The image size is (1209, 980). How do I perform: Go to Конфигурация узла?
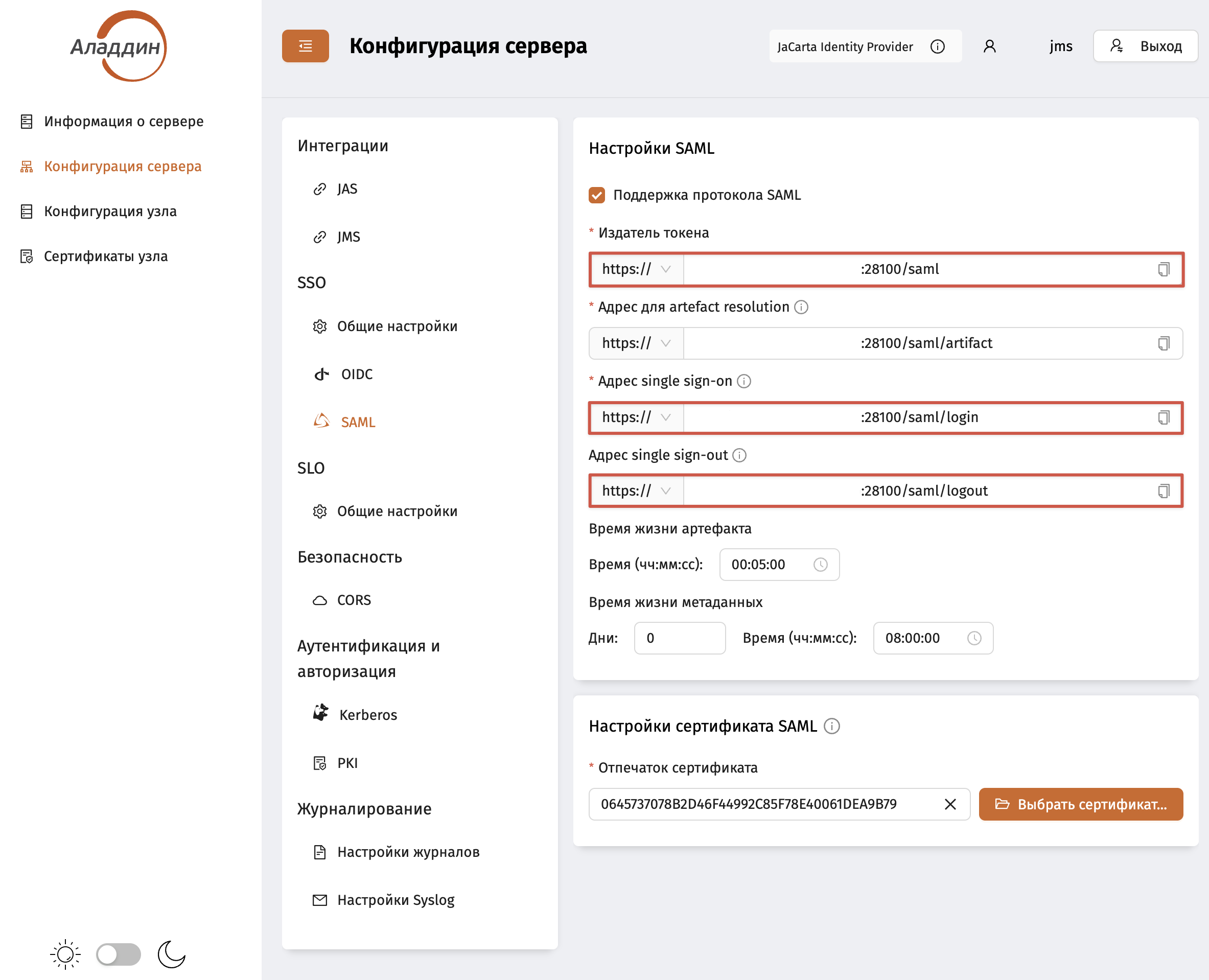coord(98,211)
